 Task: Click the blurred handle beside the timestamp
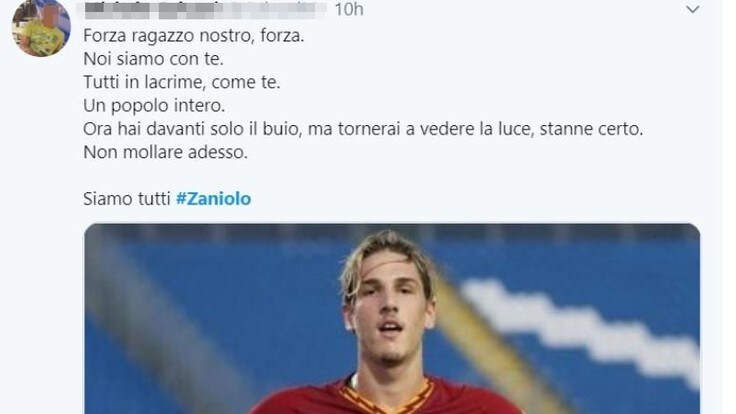[275, 10]
